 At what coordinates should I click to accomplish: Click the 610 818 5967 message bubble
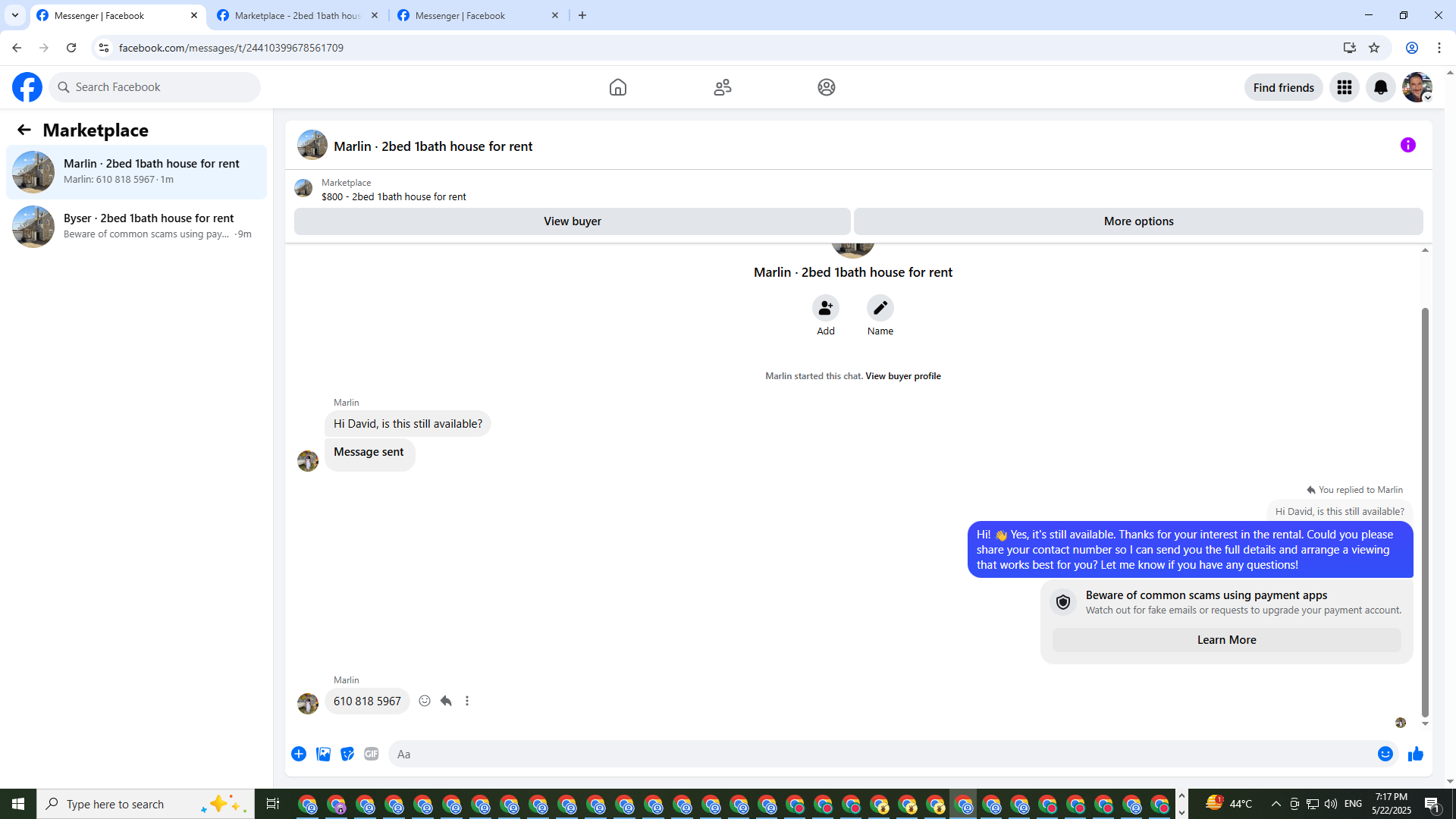tap(367, 701)
